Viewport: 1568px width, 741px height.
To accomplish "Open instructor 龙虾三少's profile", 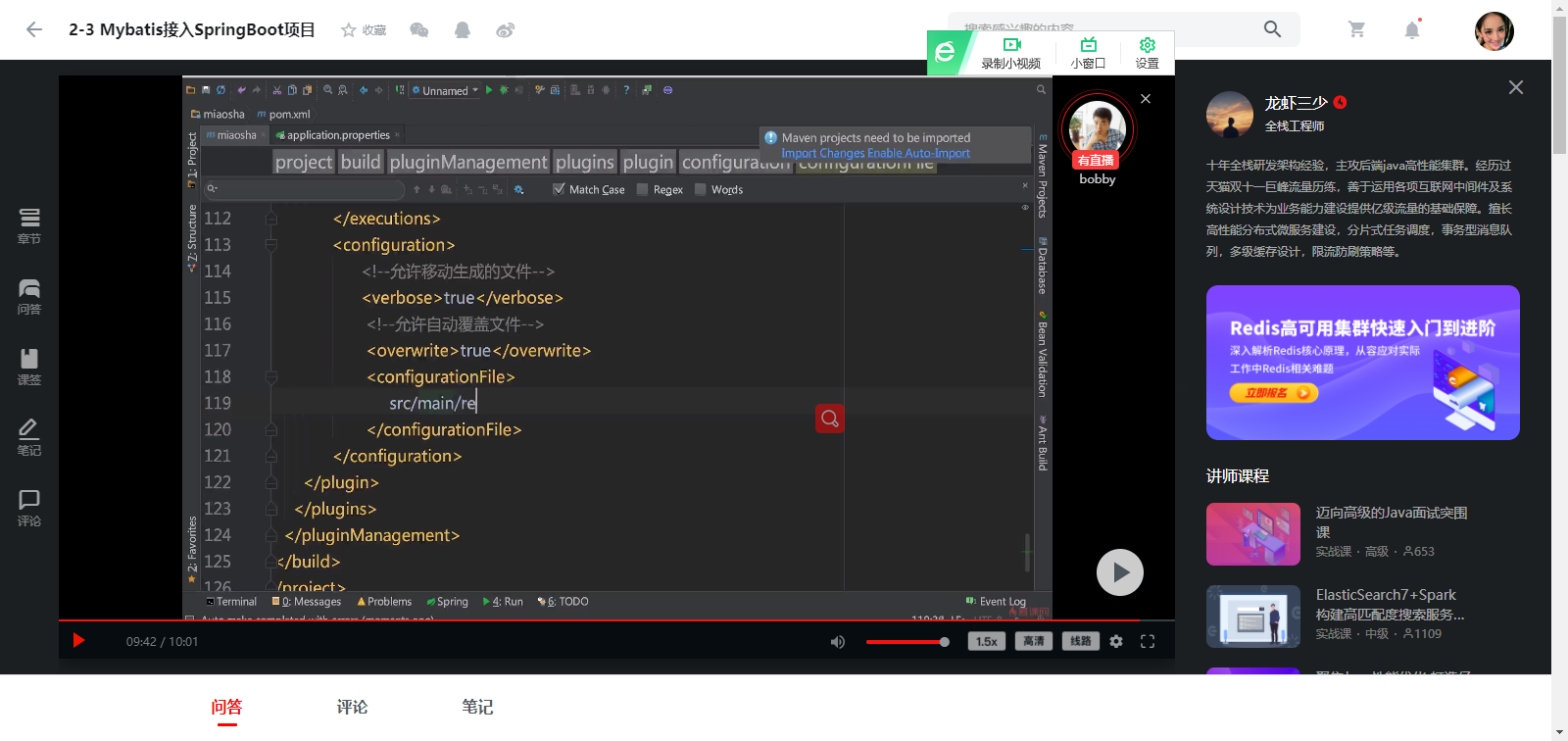I will (x=1296, y=103).
